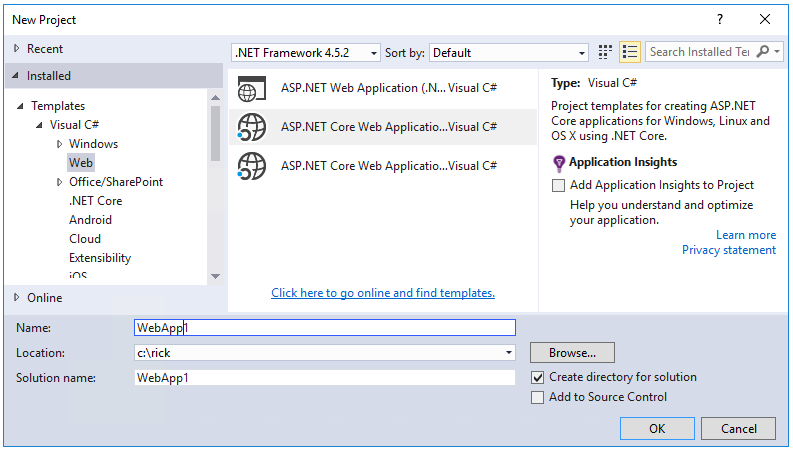Click the help question mark button
Viewport: 793px width, 452px height.
720,19
